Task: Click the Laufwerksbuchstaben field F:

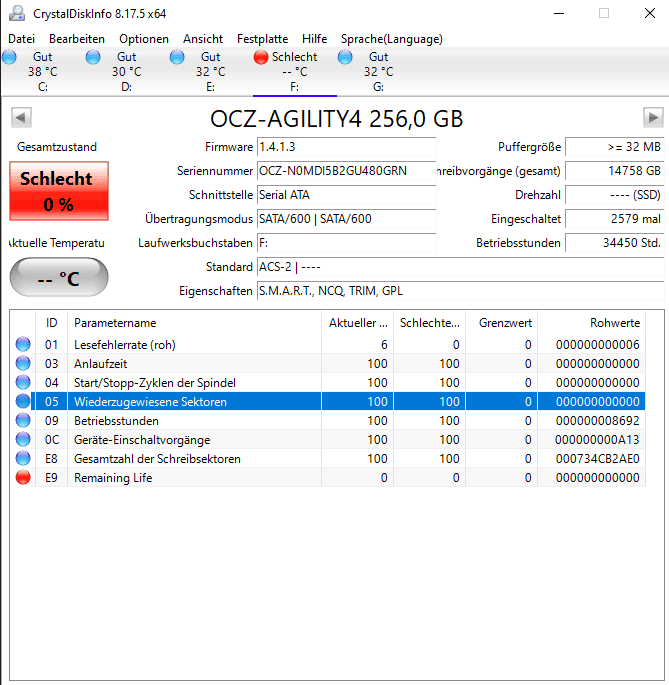Action: (347, 243)
